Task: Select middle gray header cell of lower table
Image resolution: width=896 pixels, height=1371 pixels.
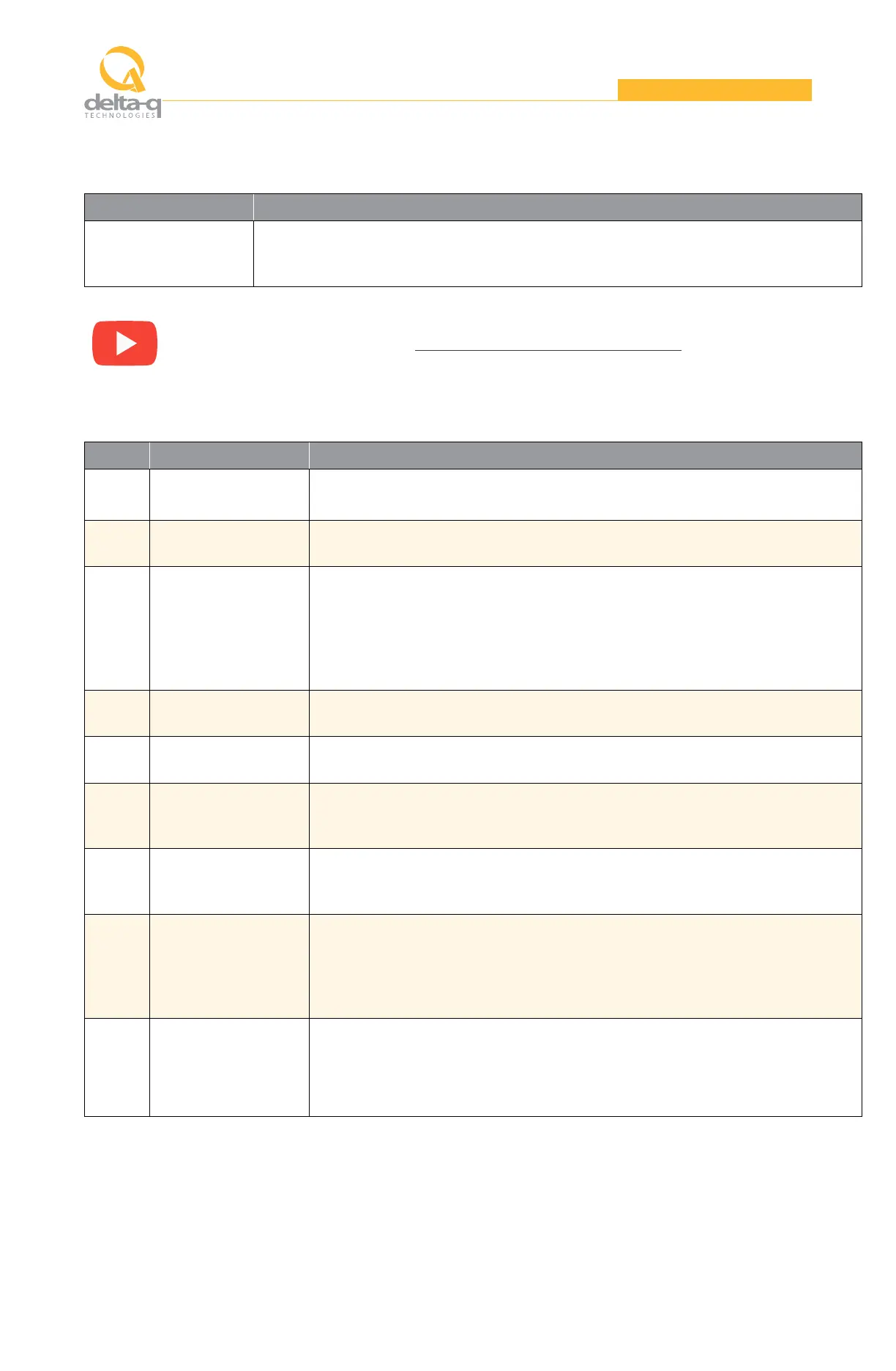Action: [229, 456]
